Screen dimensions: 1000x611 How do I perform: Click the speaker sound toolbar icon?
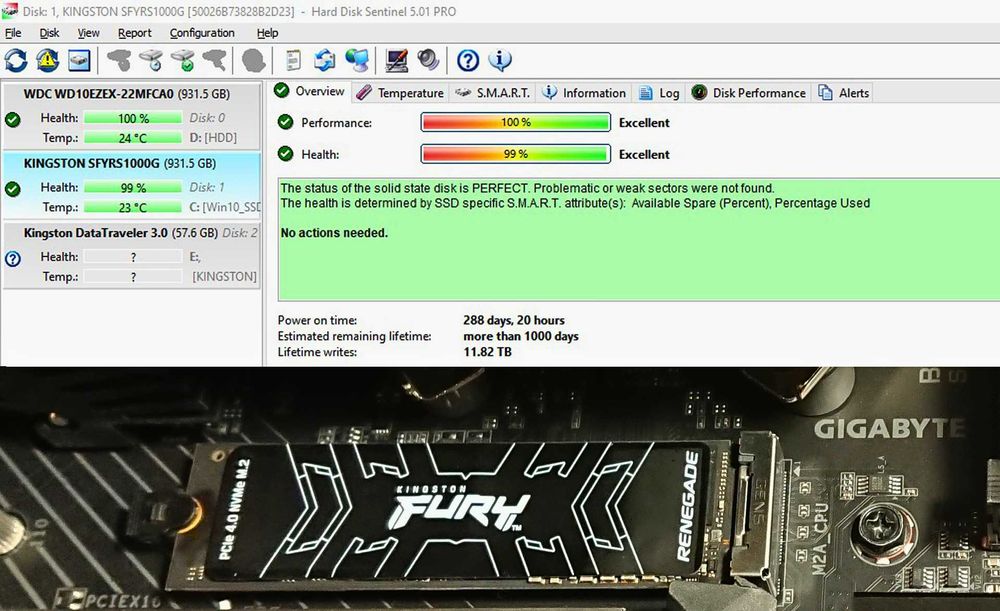point(428,61)
